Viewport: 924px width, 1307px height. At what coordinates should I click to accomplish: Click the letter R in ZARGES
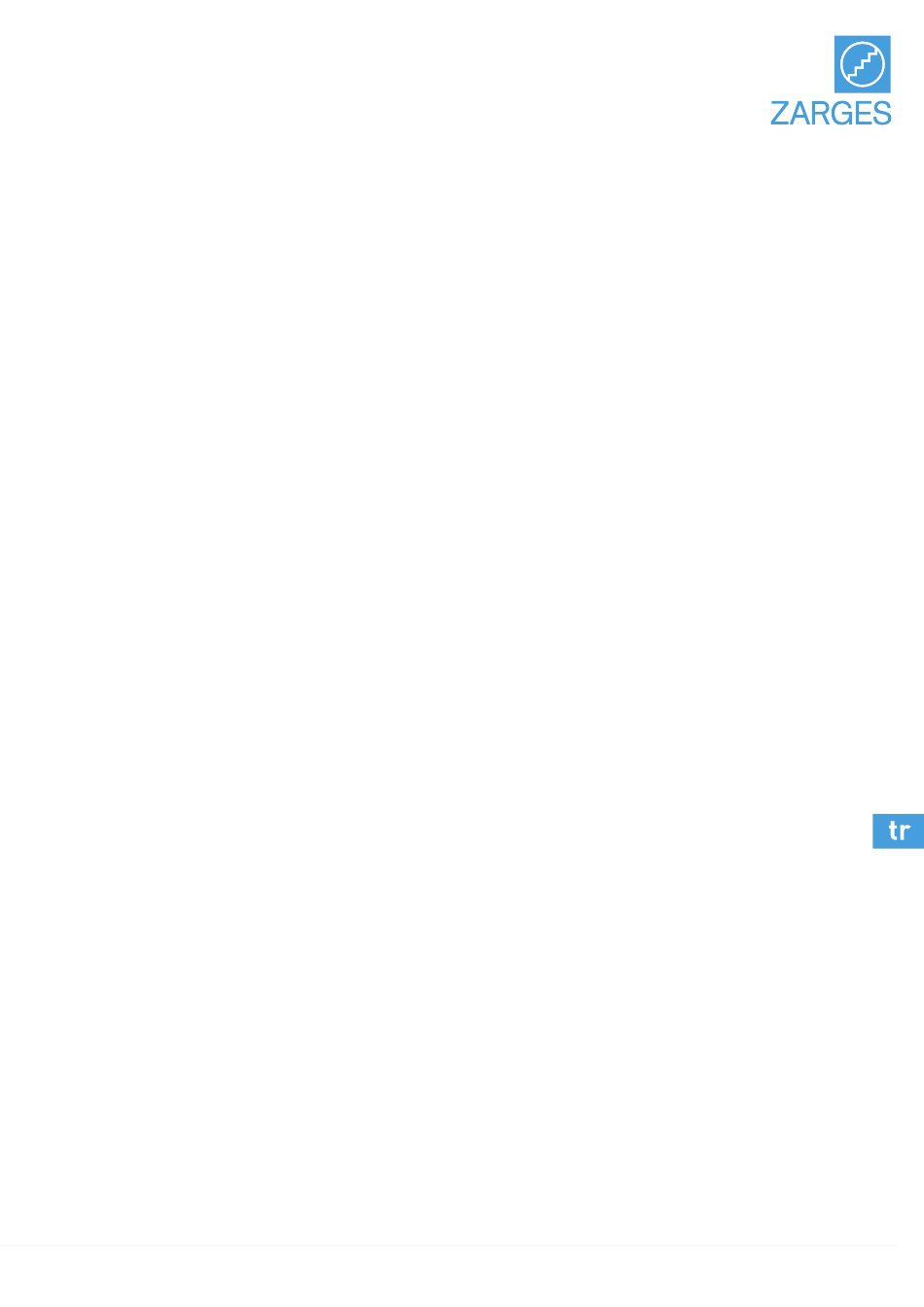click(x=820, y=114)
